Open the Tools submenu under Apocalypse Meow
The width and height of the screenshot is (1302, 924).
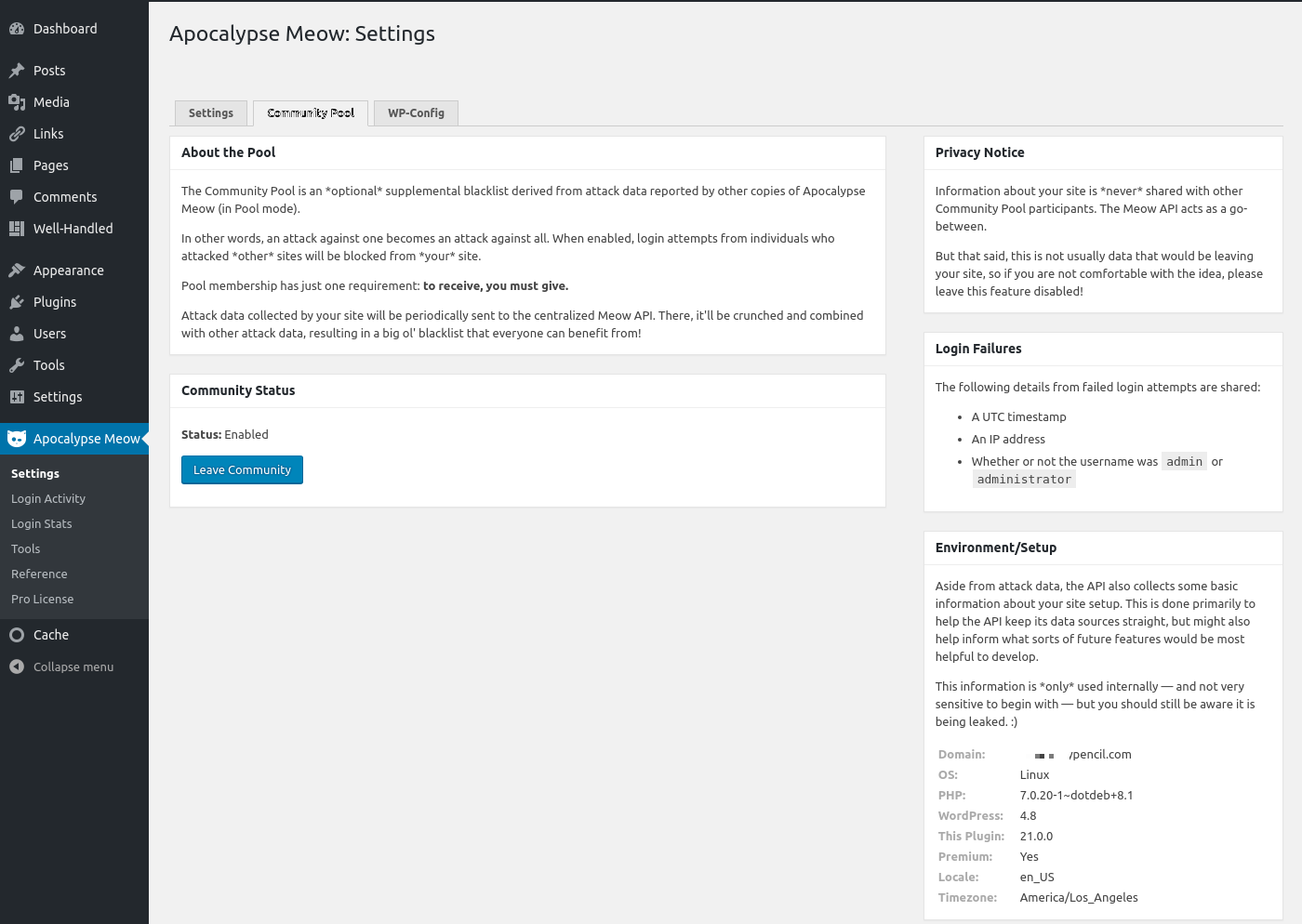click(26, 549)
